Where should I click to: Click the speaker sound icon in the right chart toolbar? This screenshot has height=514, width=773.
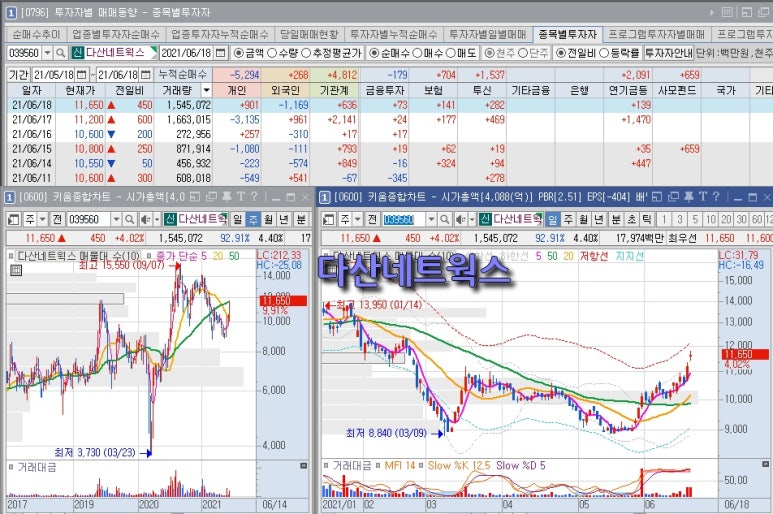[x=461, y=219]
